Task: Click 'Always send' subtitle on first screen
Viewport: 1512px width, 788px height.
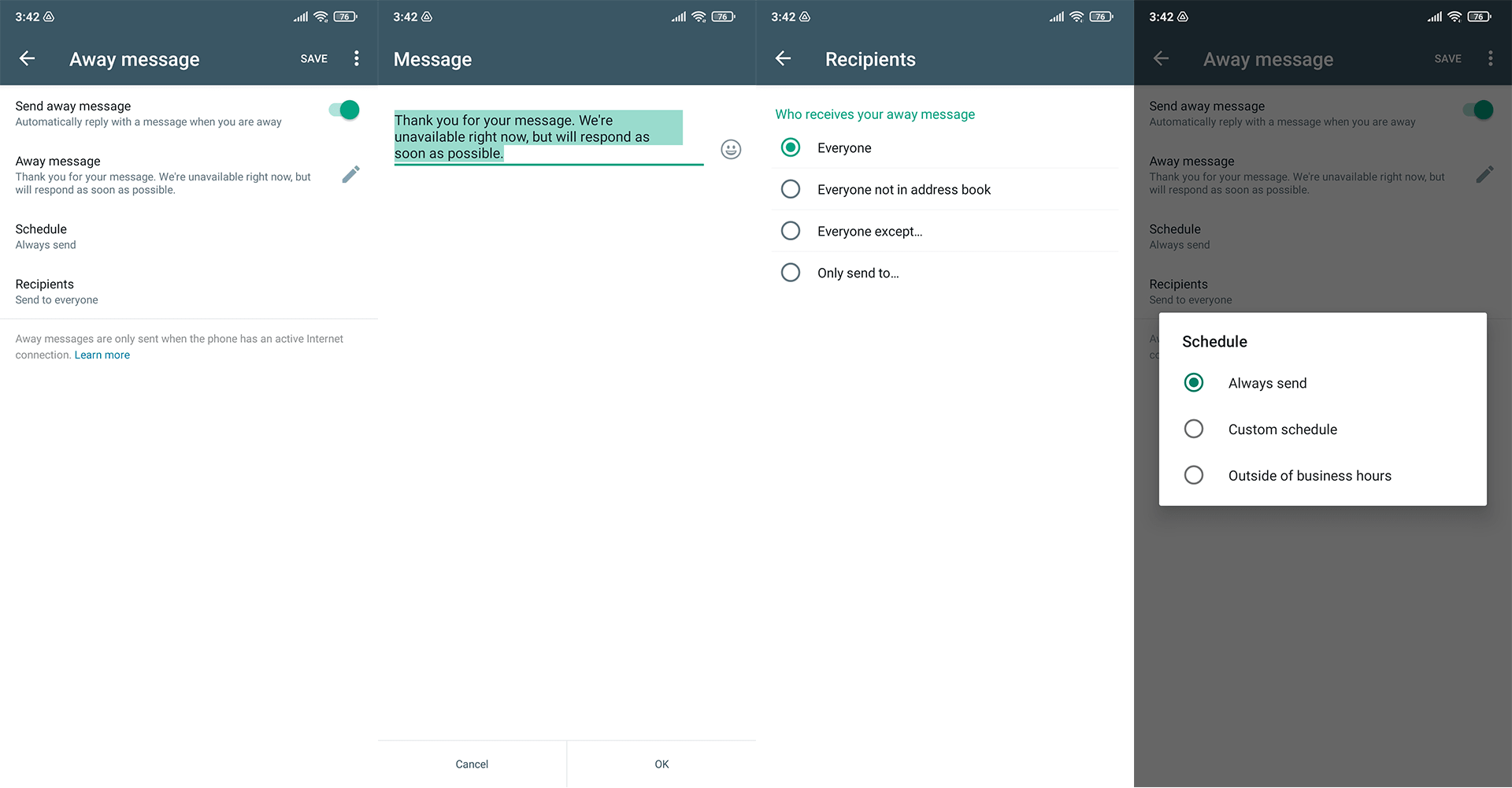Action: (x=46, y=245)
